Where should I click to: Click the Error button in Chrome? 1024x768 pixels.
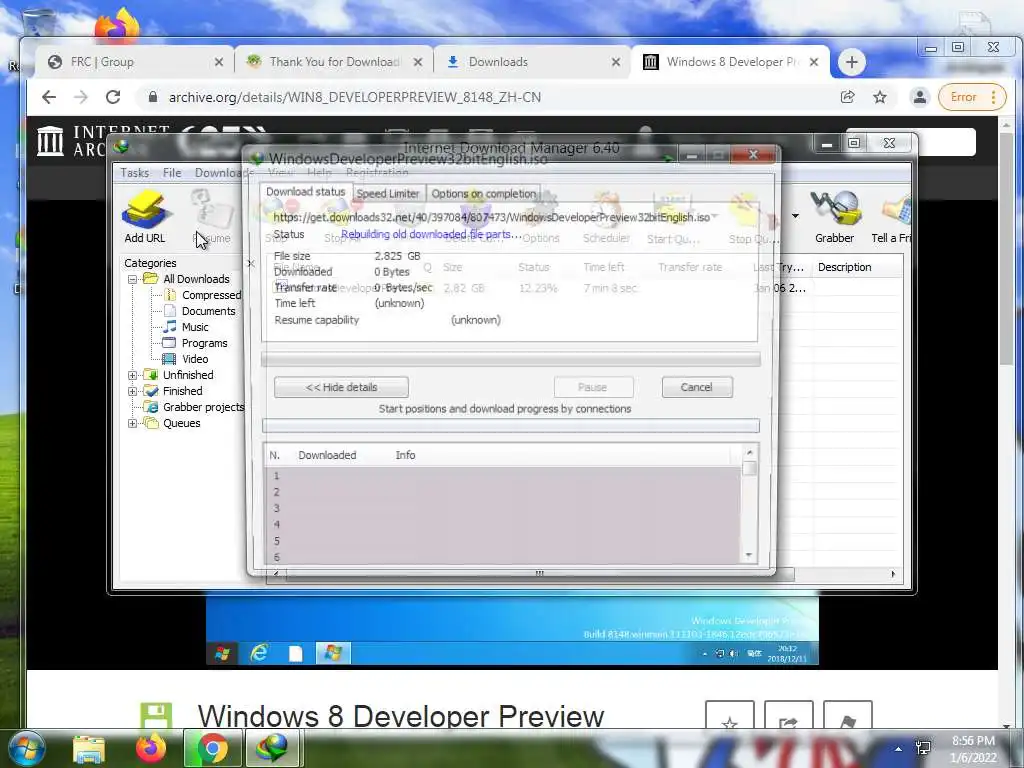pos(971,97)
